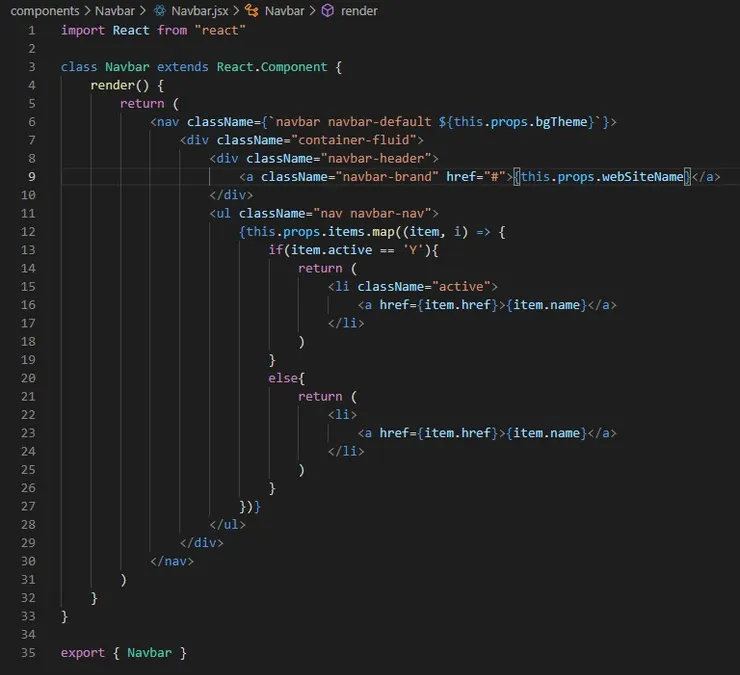This screenshot has width=740, height=675.
Task: Click the closing '</ul>' tag
Action: 227,525
